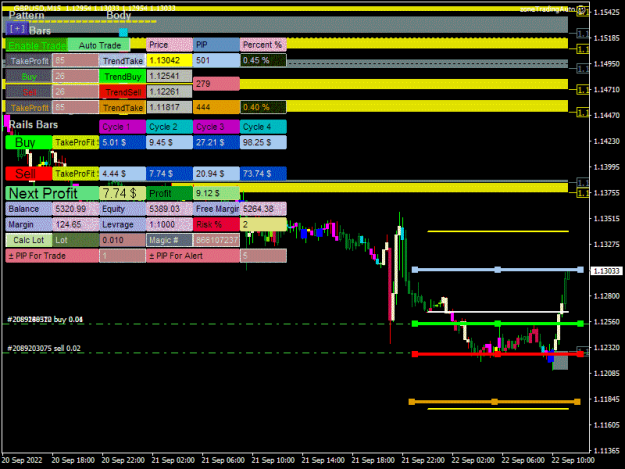Click the buy 0.04 order line label
Image resolution: width=625 pixels, height=469 pixels.
pos(45,320)
